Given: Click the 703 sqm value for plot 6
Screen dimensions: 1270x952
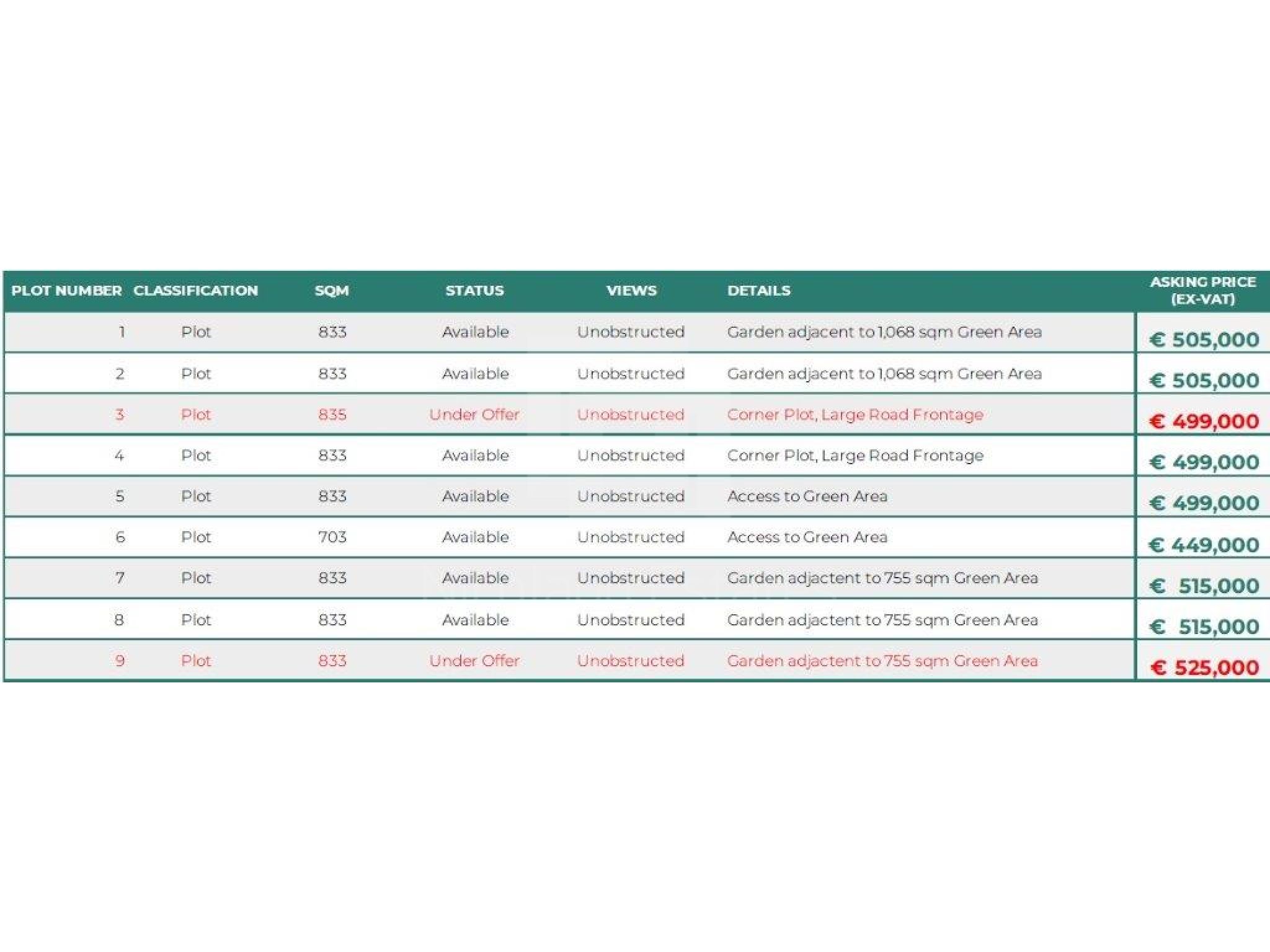Looking at the screenshot, I should 332,537.
